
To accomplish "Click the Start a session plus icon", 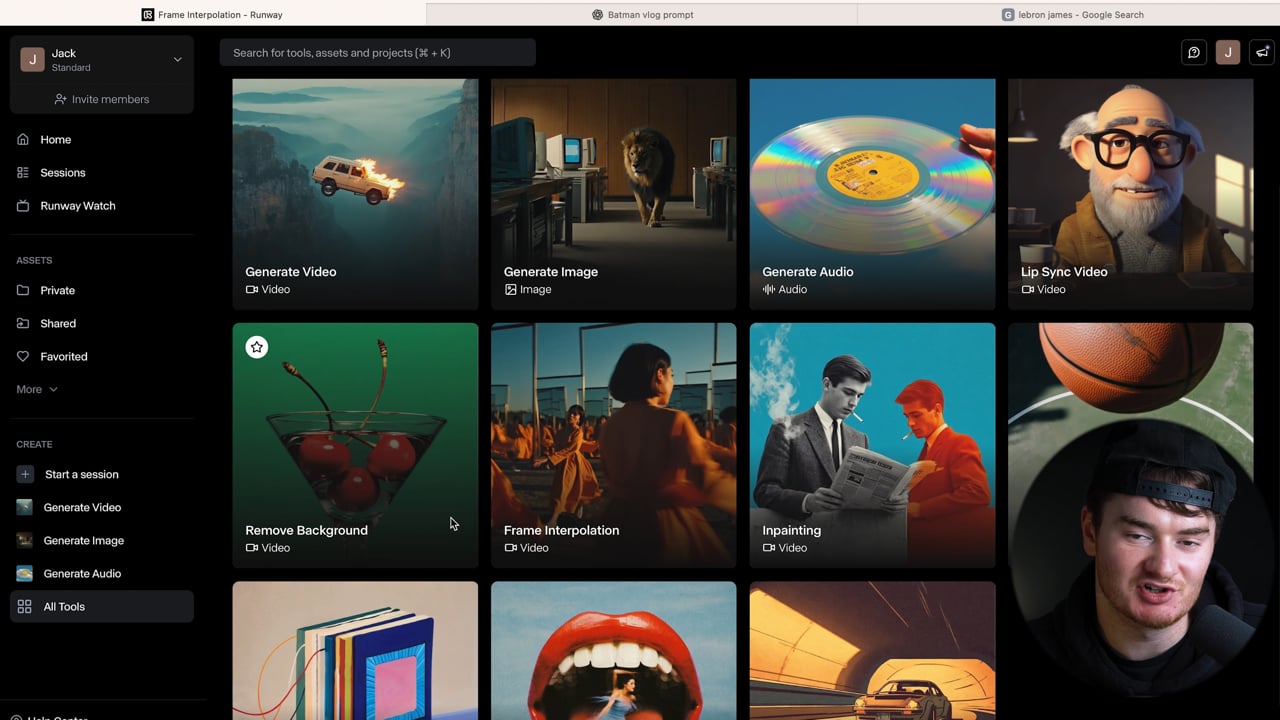I will [25, 474].
